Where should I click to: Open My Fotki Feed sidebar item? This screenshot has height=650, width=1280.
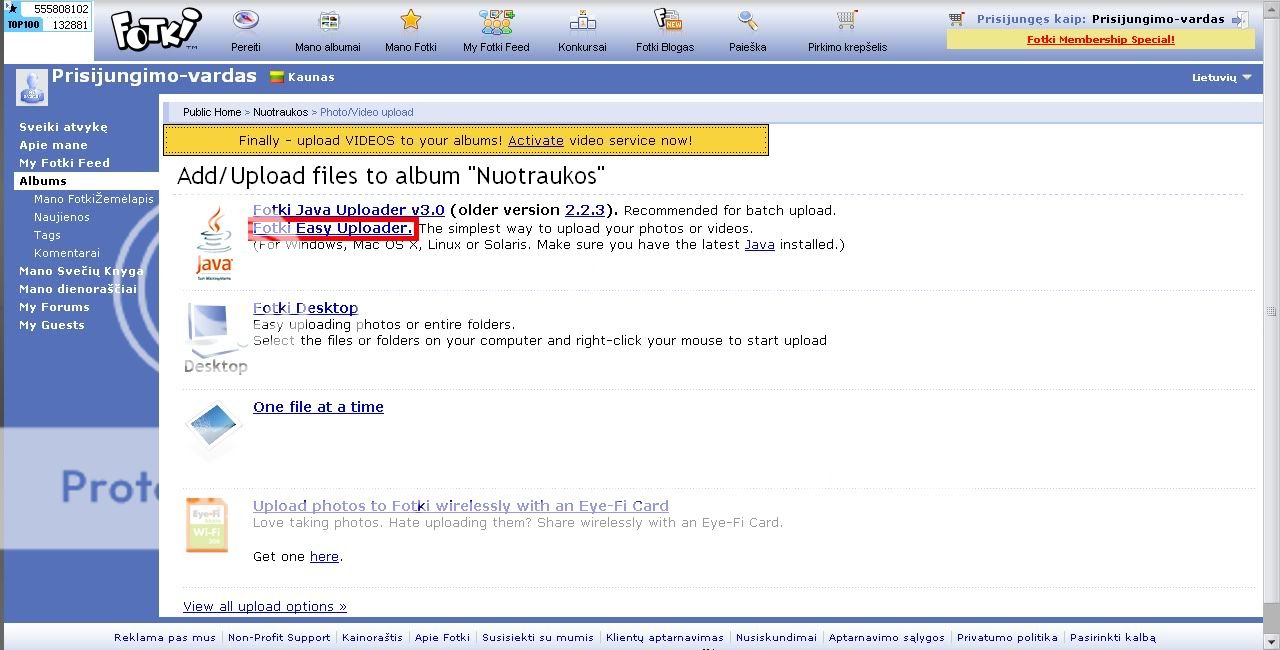coord(64,163)
